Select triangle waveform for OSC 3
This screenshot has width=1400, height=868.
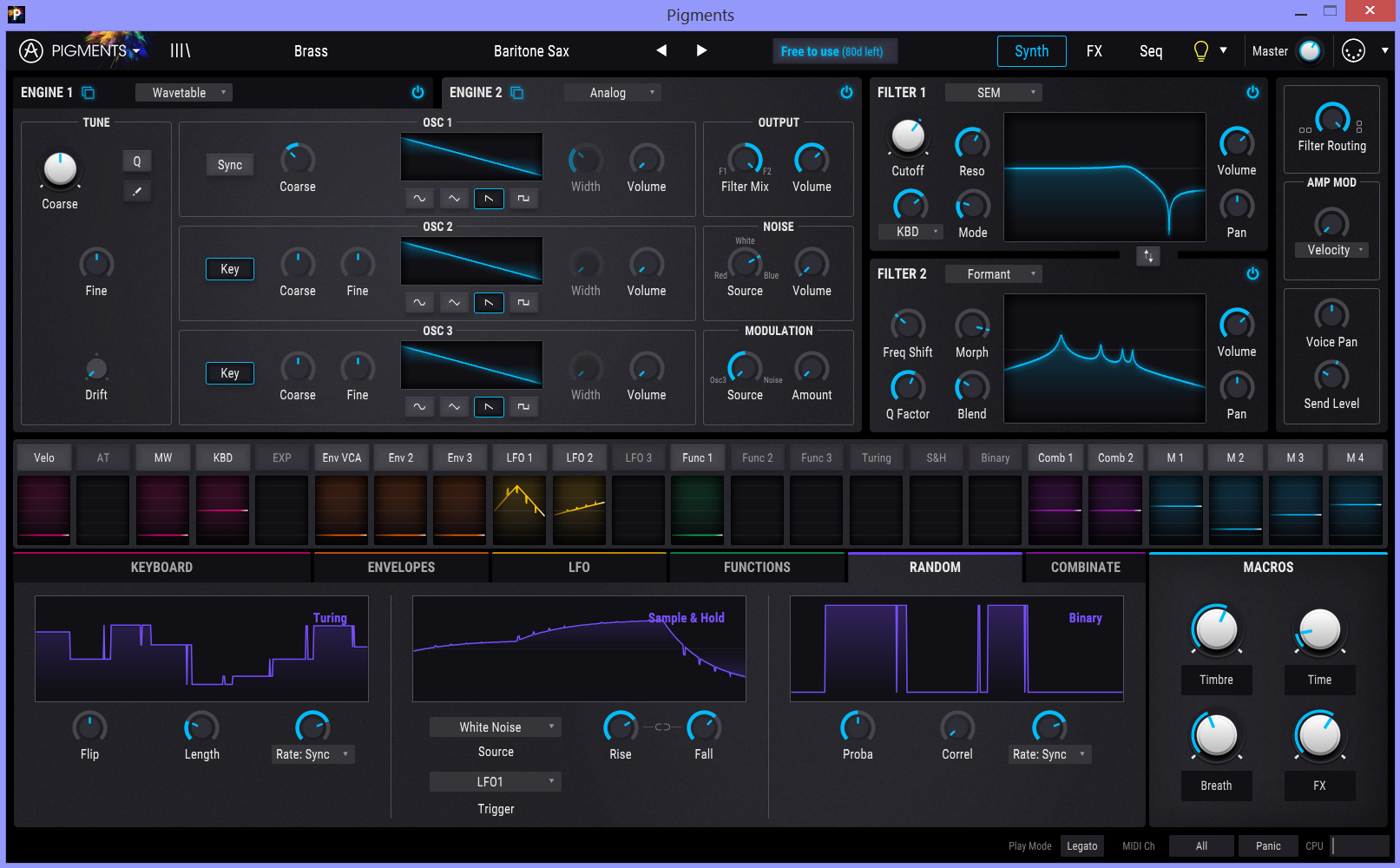pyautogui.click(x=454, y=407)
